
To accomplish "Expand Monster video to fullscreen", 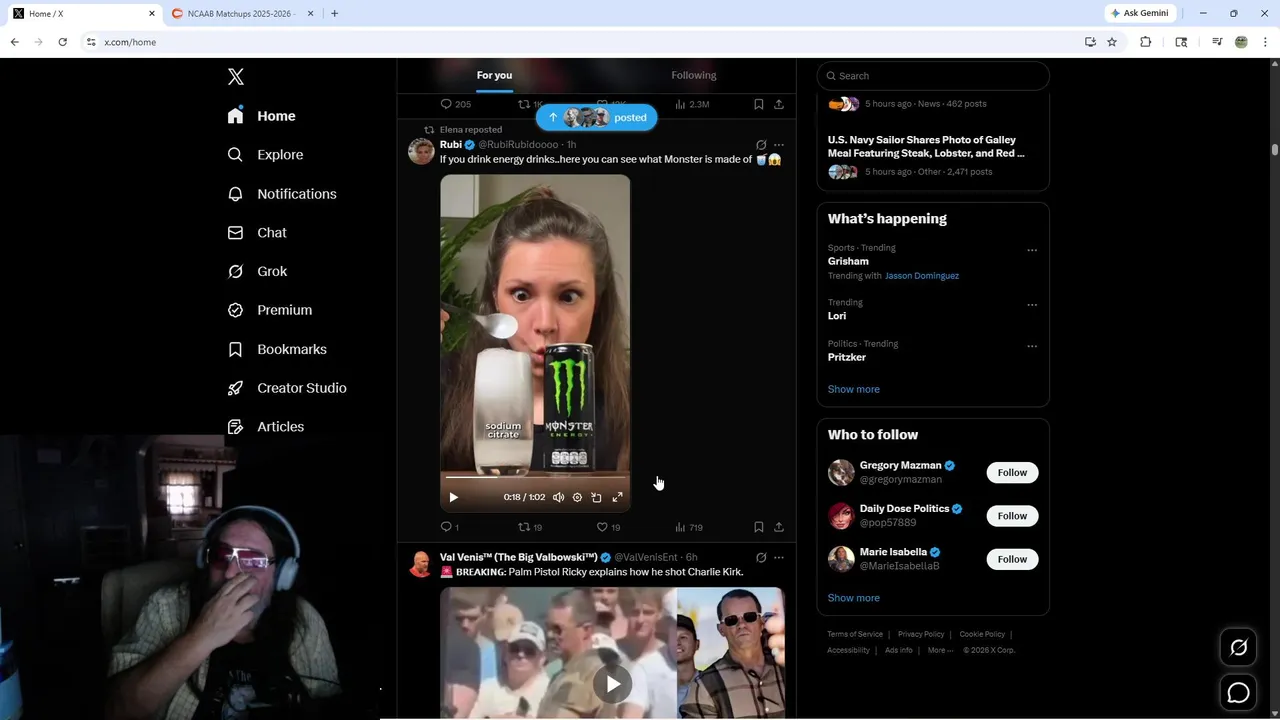I will [x=617, y=497].
